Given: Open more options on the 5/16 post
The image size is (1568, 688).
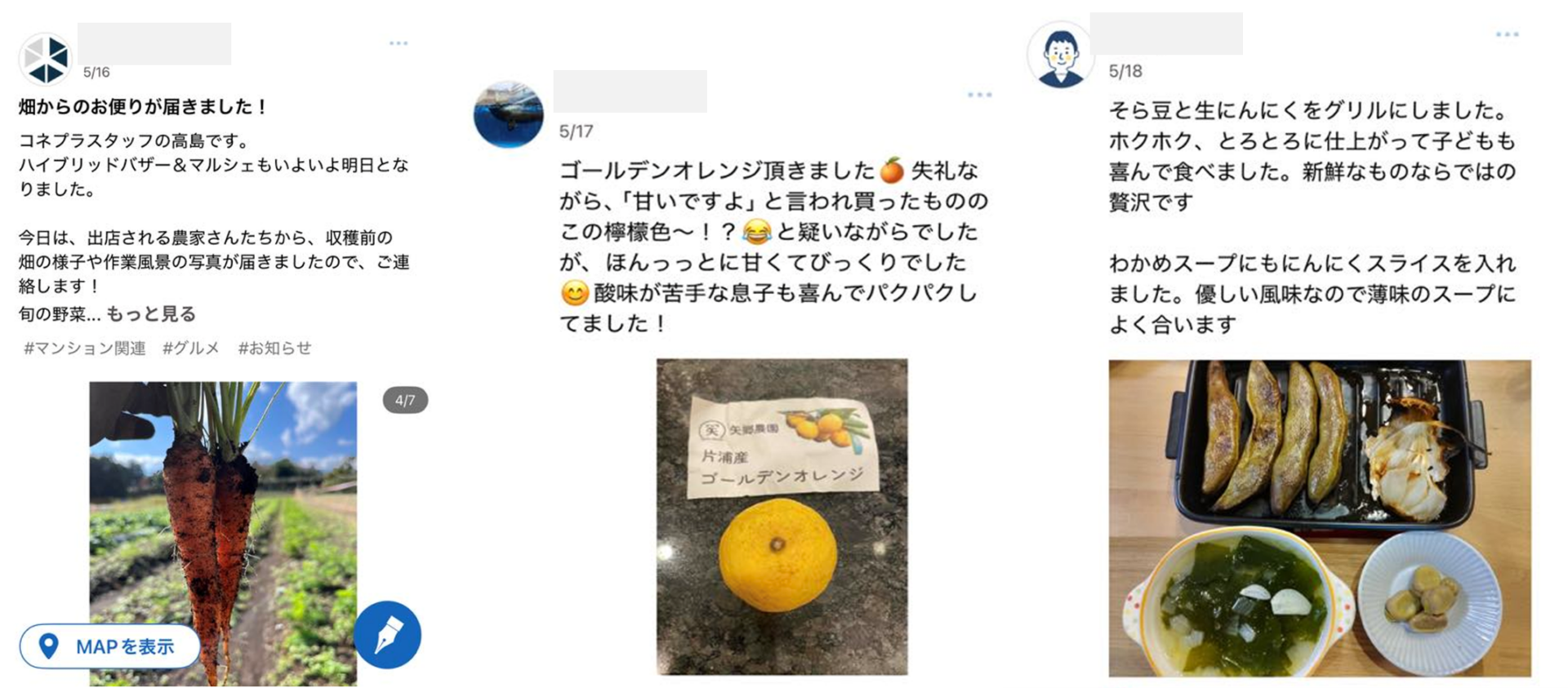Looking at the screenshot, I should (x=399, y=43).
